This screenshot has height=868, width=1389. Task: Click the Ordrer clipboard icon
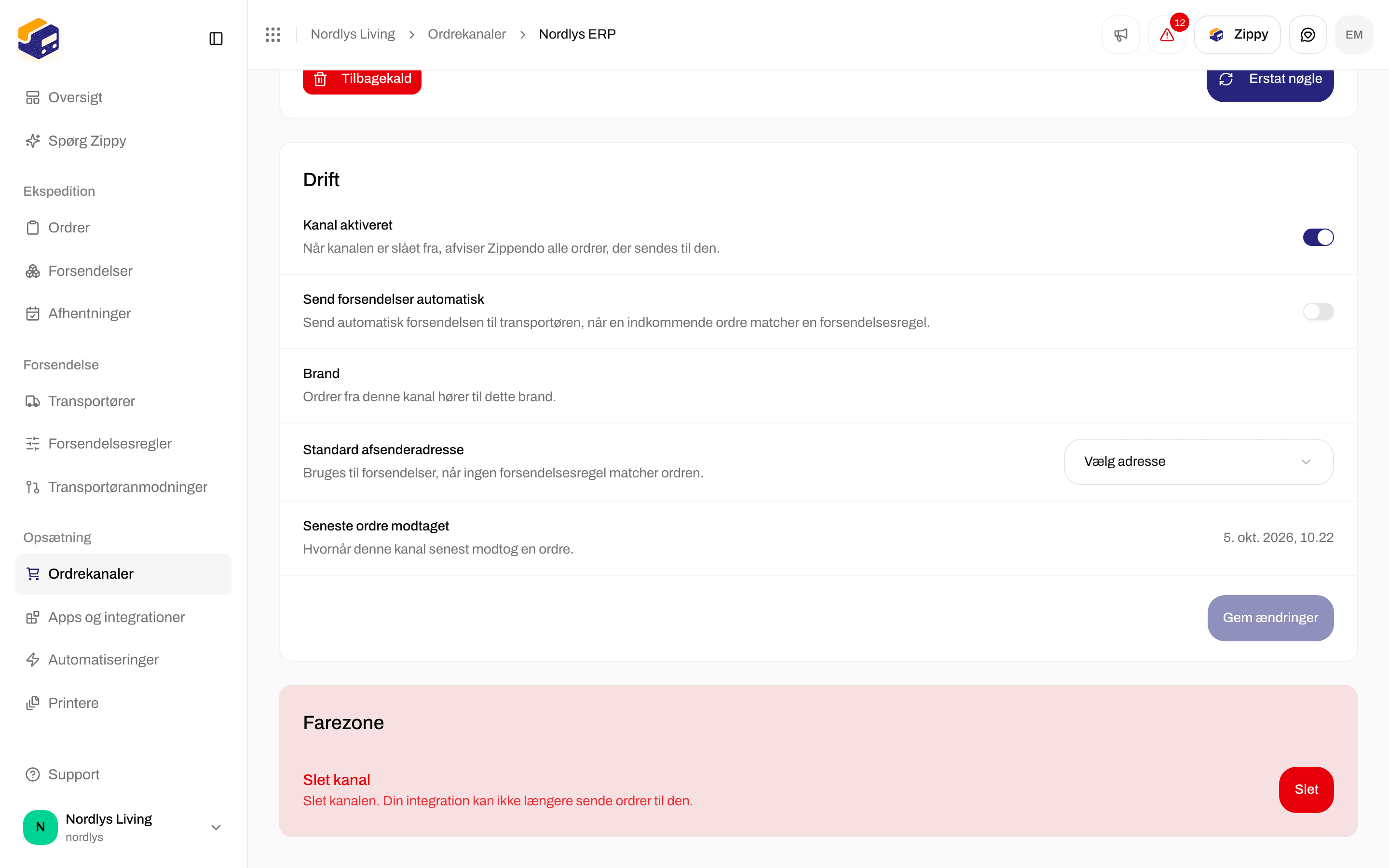[x=33, y=228]
